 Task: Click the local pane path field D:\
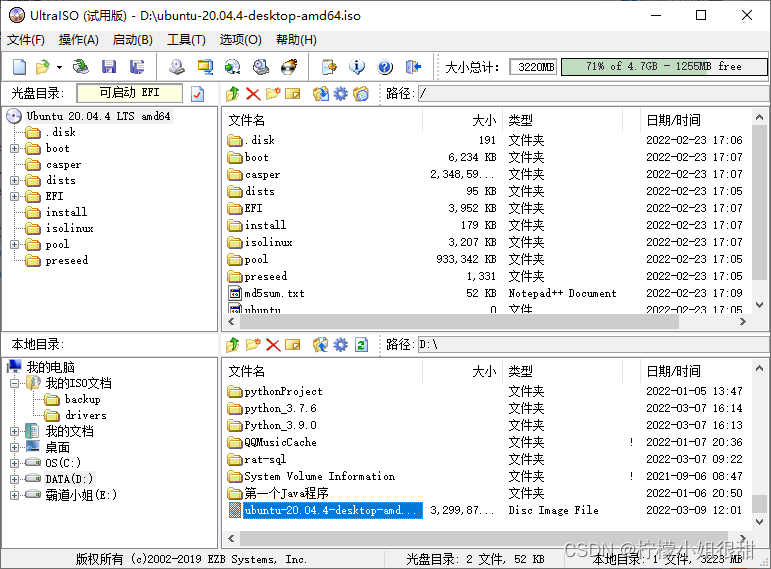click(x=593, y=345)
